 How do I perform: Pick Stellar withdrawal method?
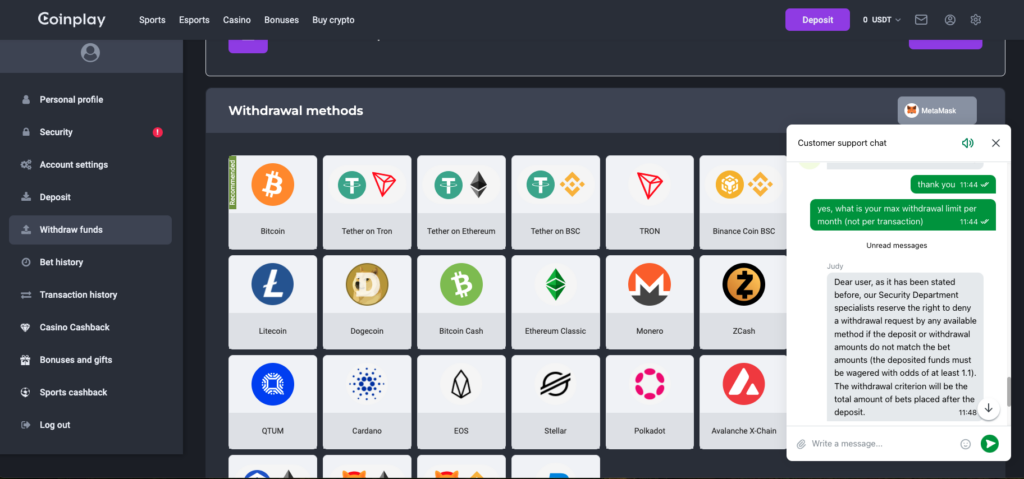555,402
